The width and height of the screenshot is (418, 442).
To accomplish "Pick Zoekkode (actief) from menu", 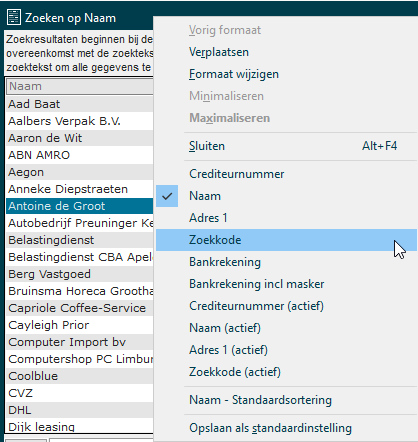I will coord(286,372).
